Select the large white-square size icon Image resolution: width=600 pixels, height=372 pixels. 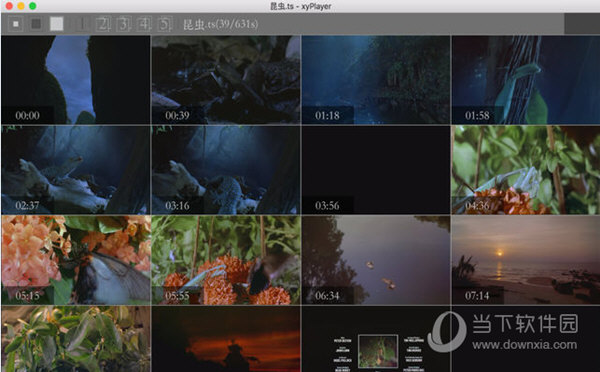click(57, 24)
